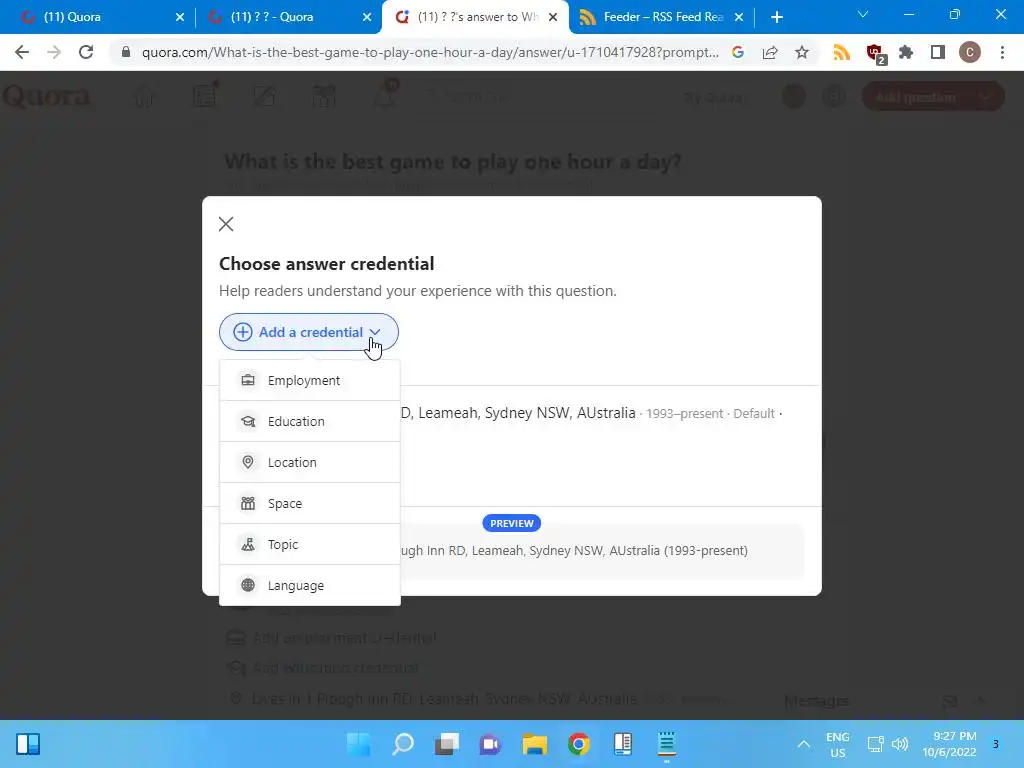Open the Extensions puzzle menu
Image resolution: width=1024 pixels, height=768 pixels.
[x=906, y=52]
